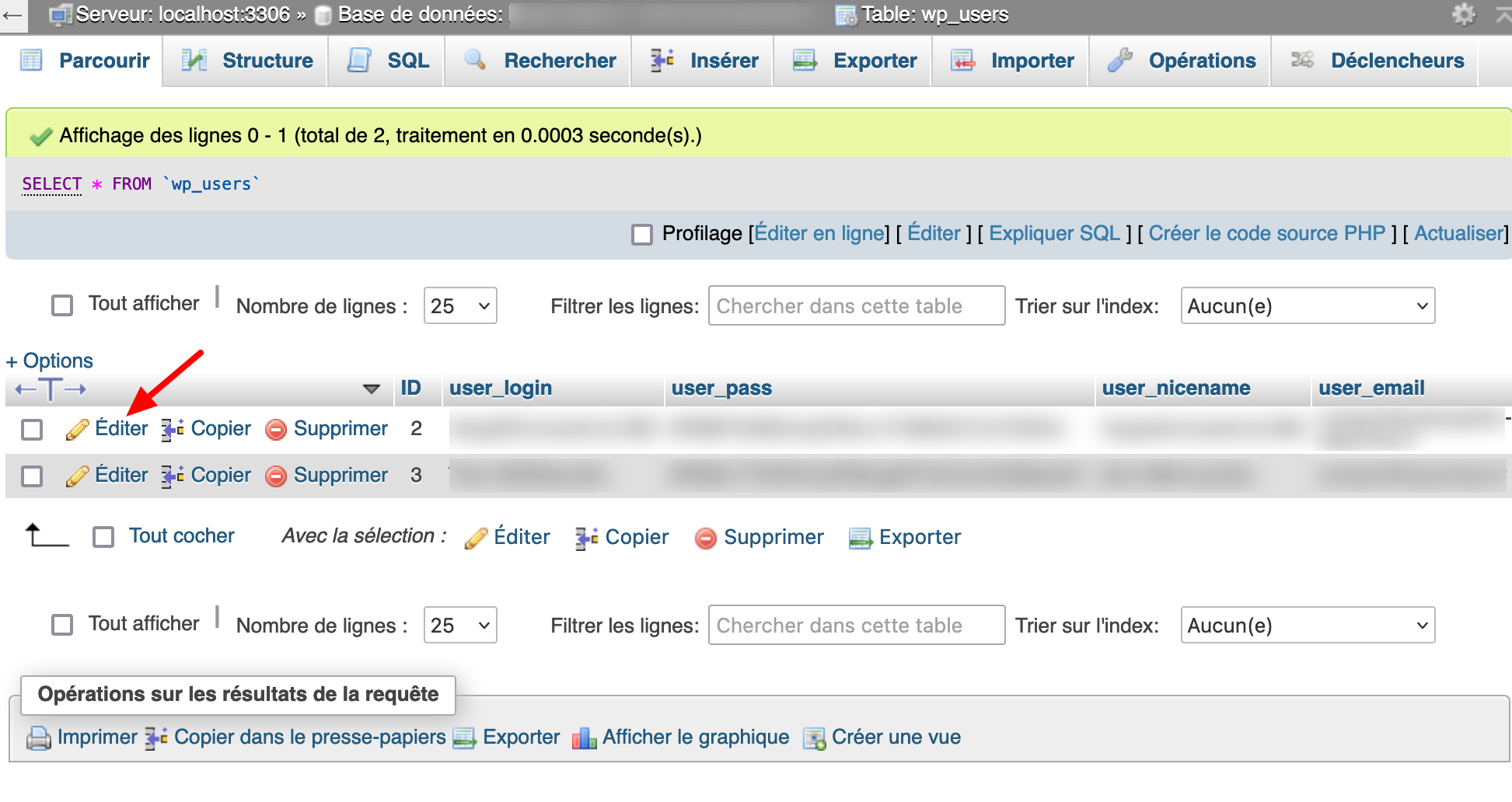Click the Éditer link in the query bar
The height and width of the screenshot is (802, 1512).
934,233
